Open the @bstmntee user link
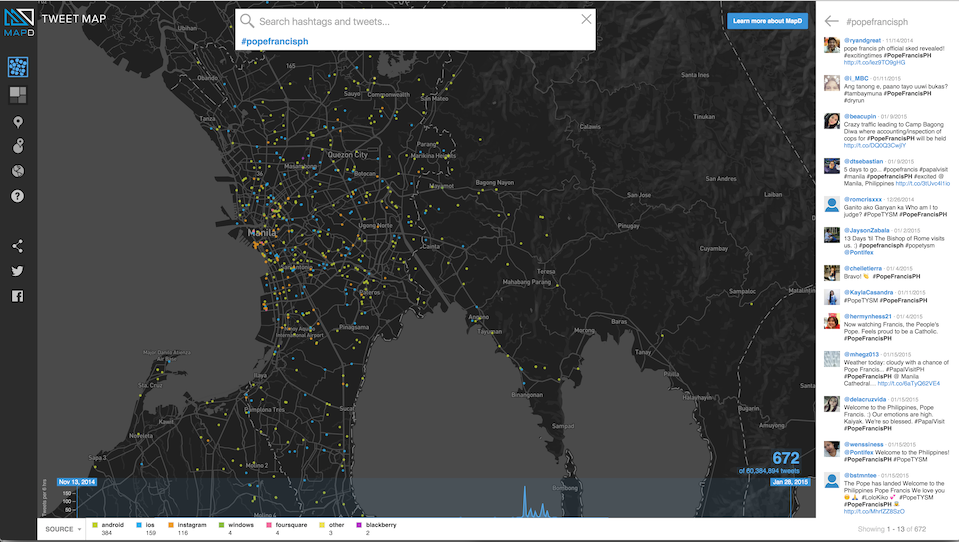This screenshot has height=542, width=959. coord(860,475)
